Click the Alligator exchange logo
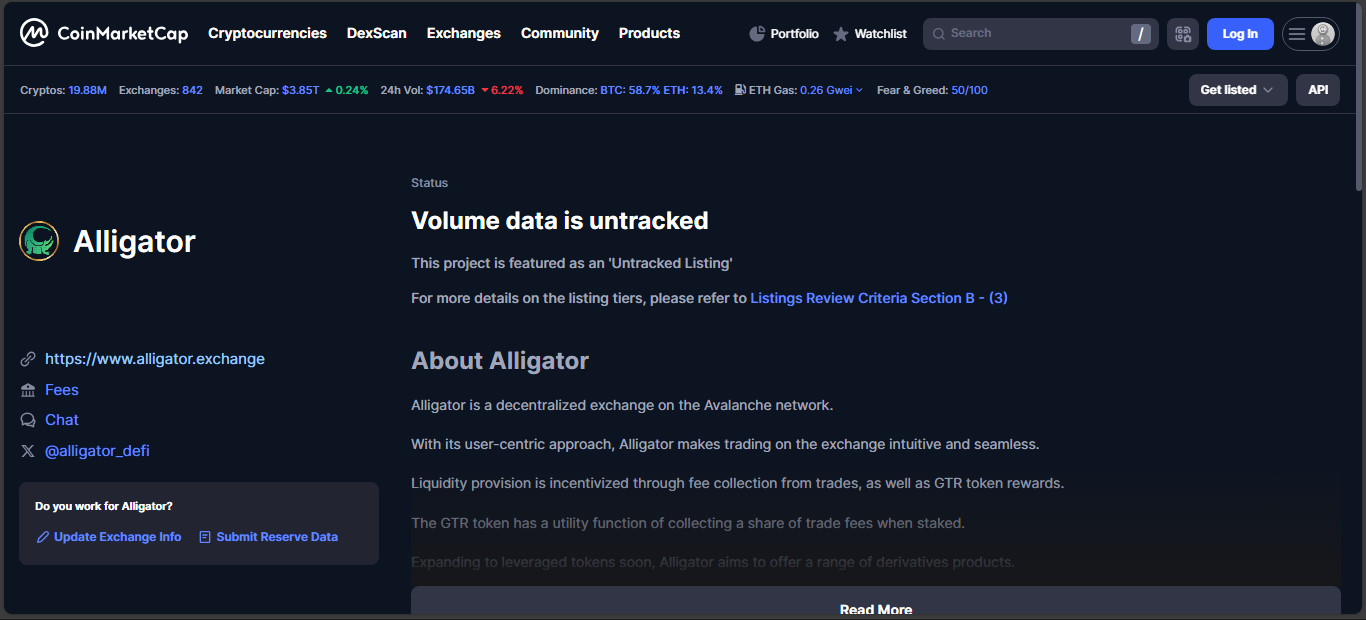This screenshot has width=1366, height=620. coord(39,241)
